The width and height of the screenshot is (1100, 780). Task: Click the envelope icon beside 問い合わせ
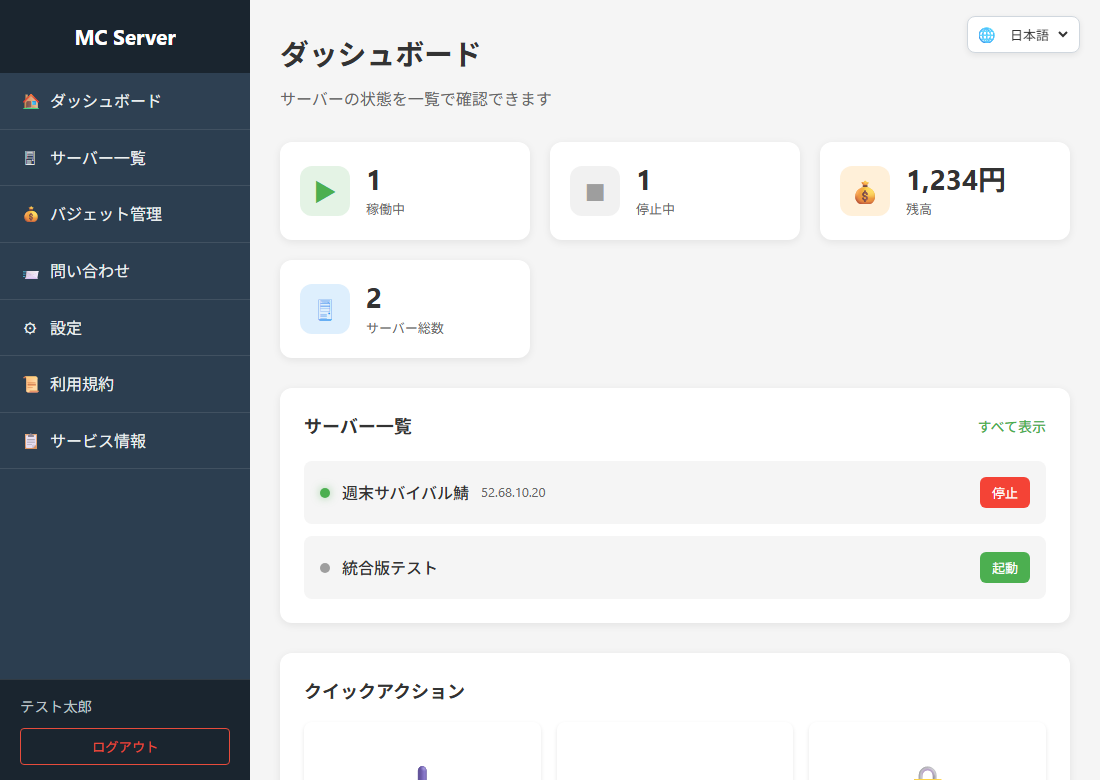point(31,273)
